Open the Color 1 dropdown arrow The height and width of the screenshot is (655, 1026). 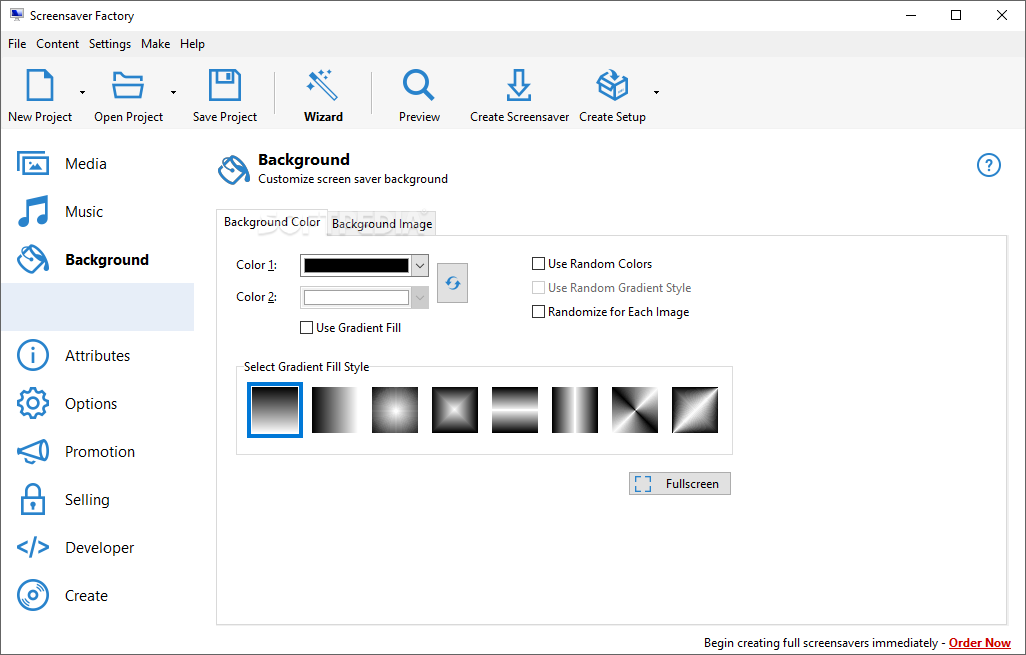pos(420,266)
